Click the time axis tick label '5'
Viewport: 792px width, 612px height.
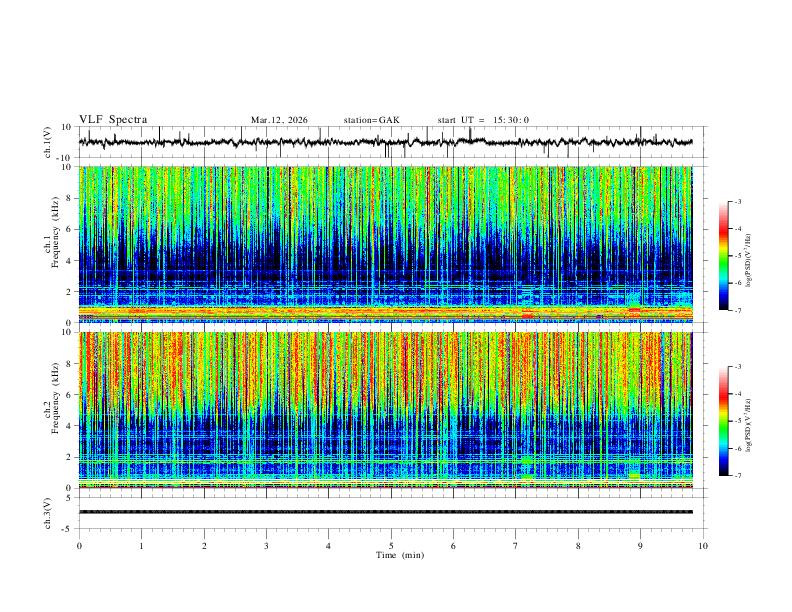point(391,546)
